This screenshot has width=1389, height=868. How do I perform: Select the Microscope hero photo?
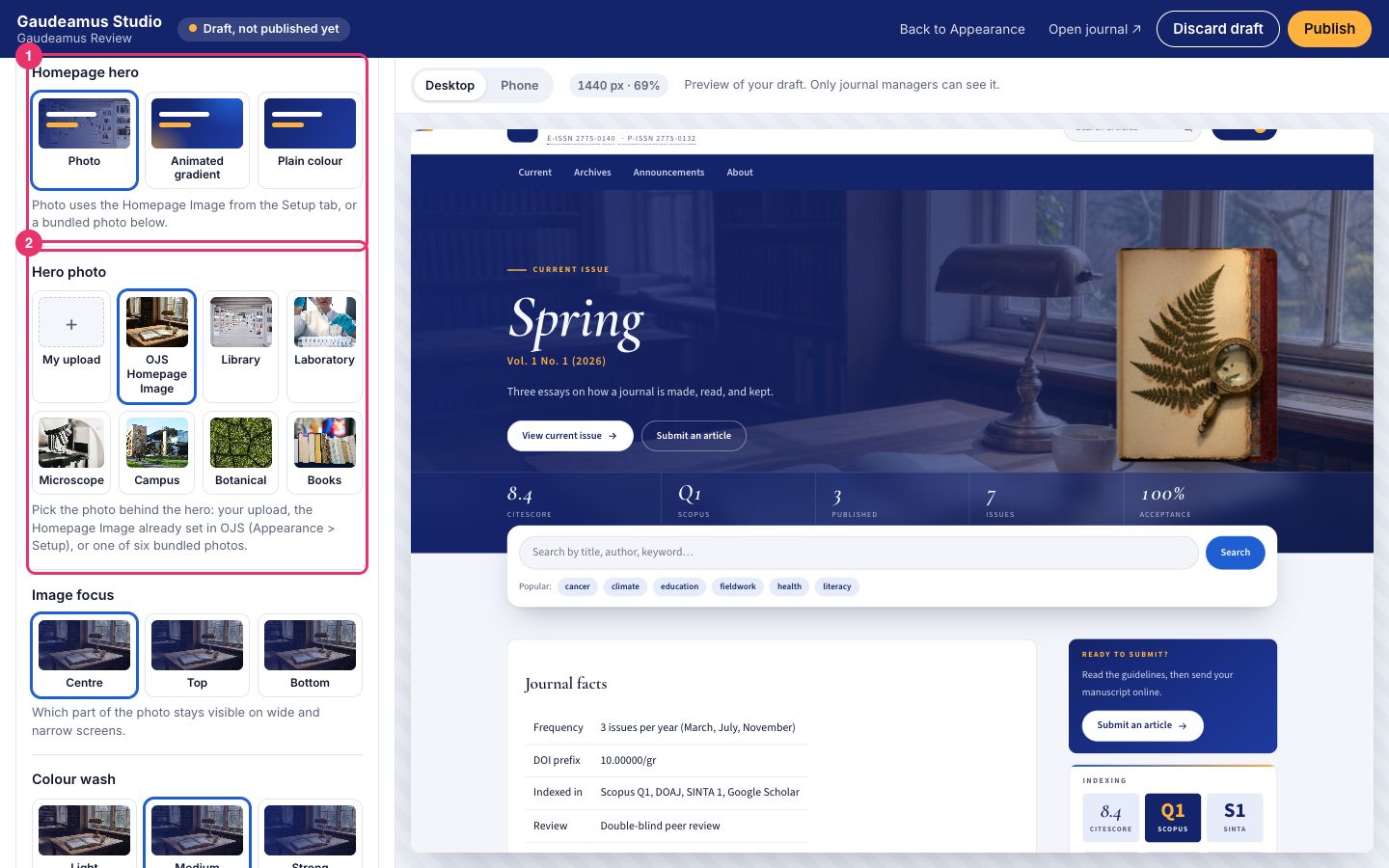[x=71, y=452]
